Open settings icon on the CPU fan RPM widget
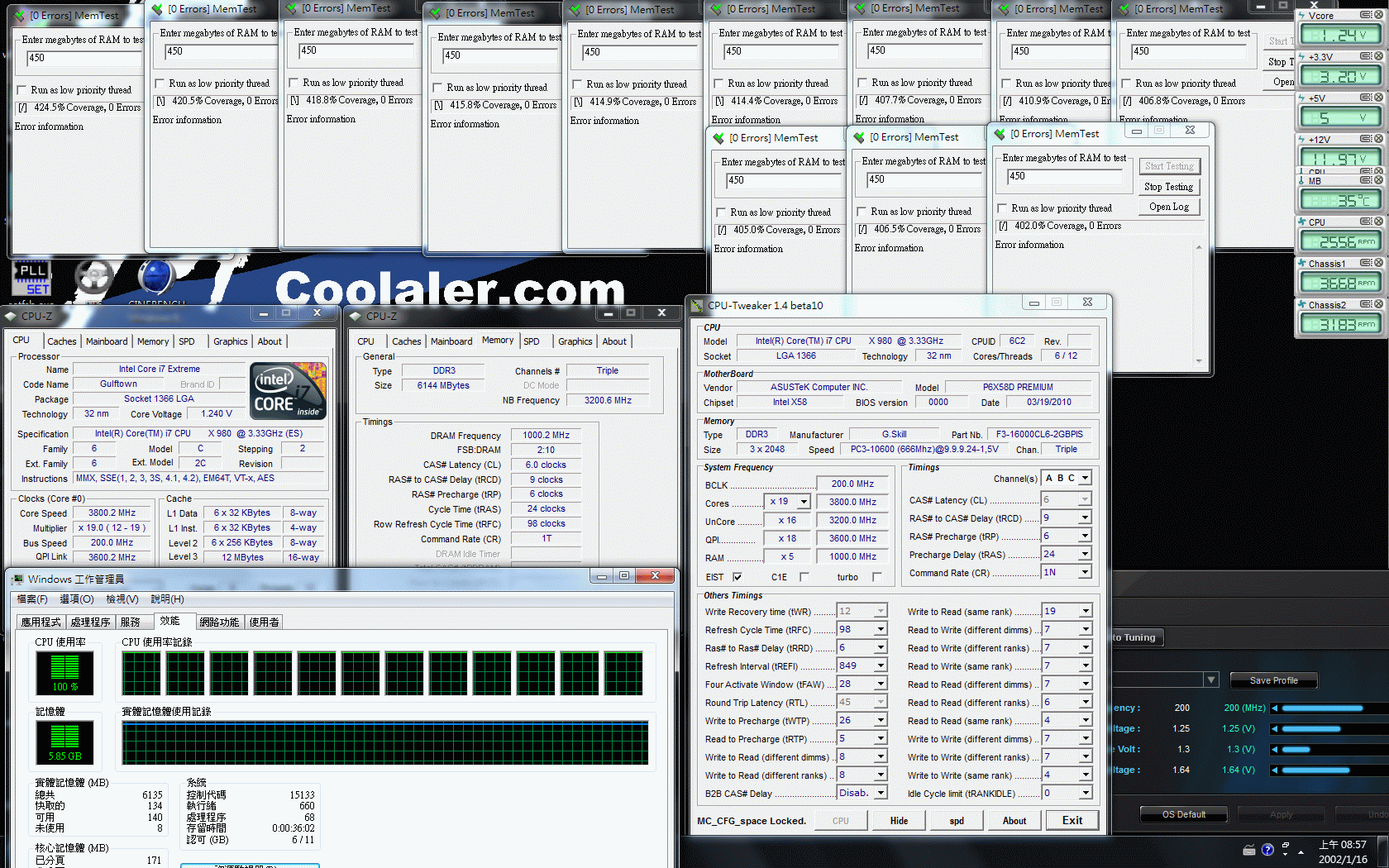This screenshot has width=1389, height=868. pos(1366,222)
